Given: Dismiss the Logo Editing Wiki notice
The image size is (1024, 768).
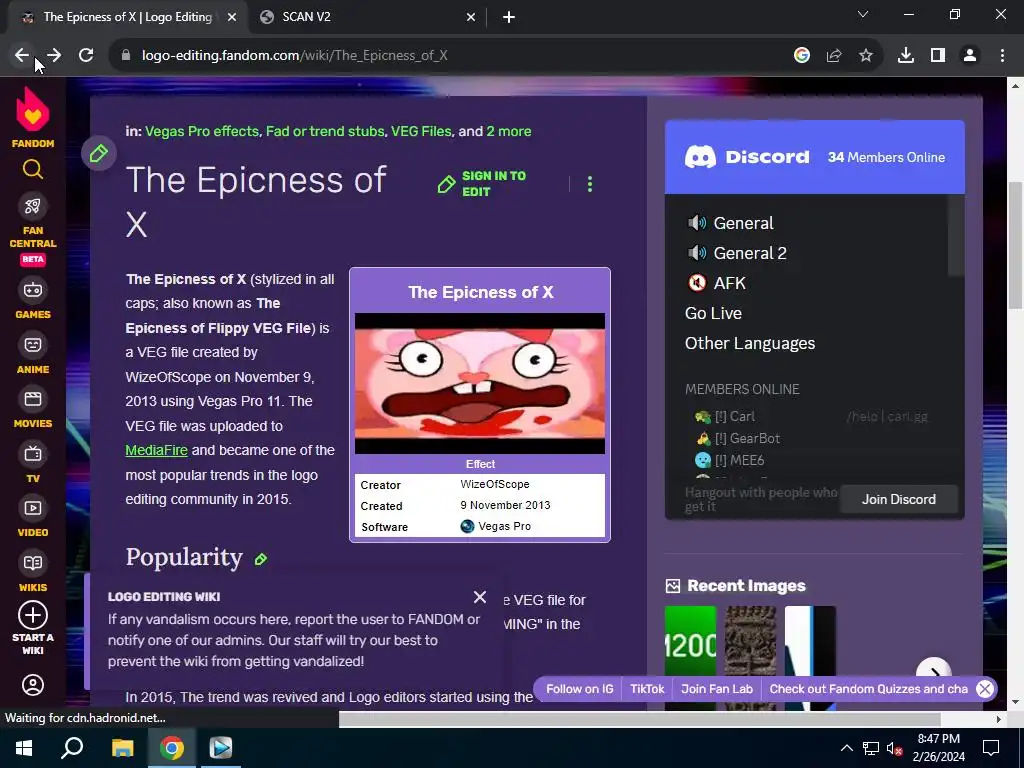Looking at the screenshot, I should coord(480,597).
